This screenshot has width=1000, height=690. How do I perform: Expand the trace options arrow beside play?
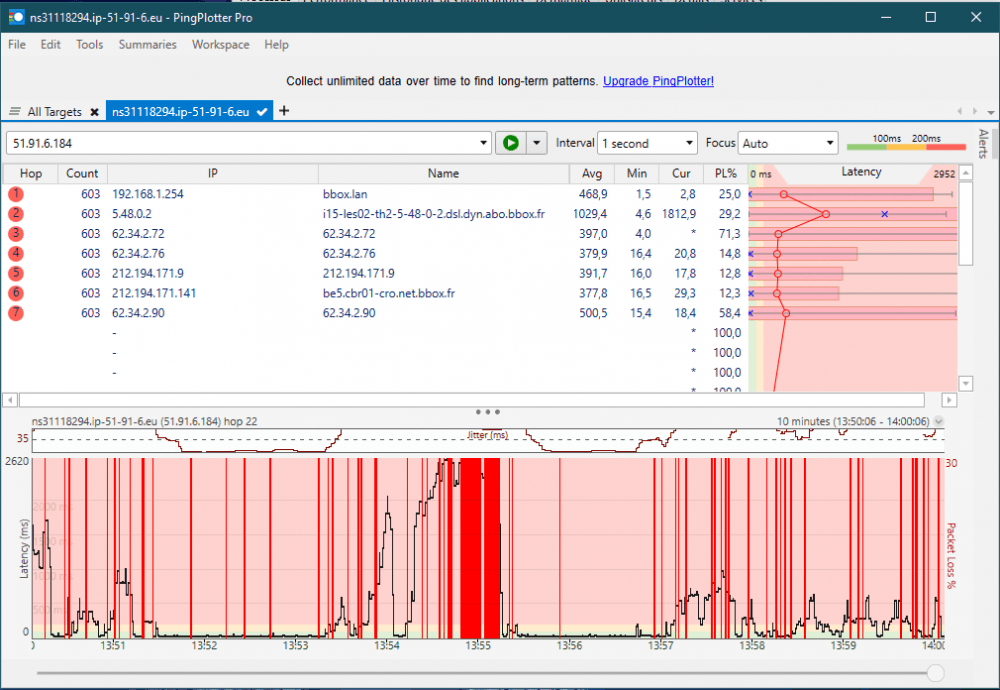point(538,143)
